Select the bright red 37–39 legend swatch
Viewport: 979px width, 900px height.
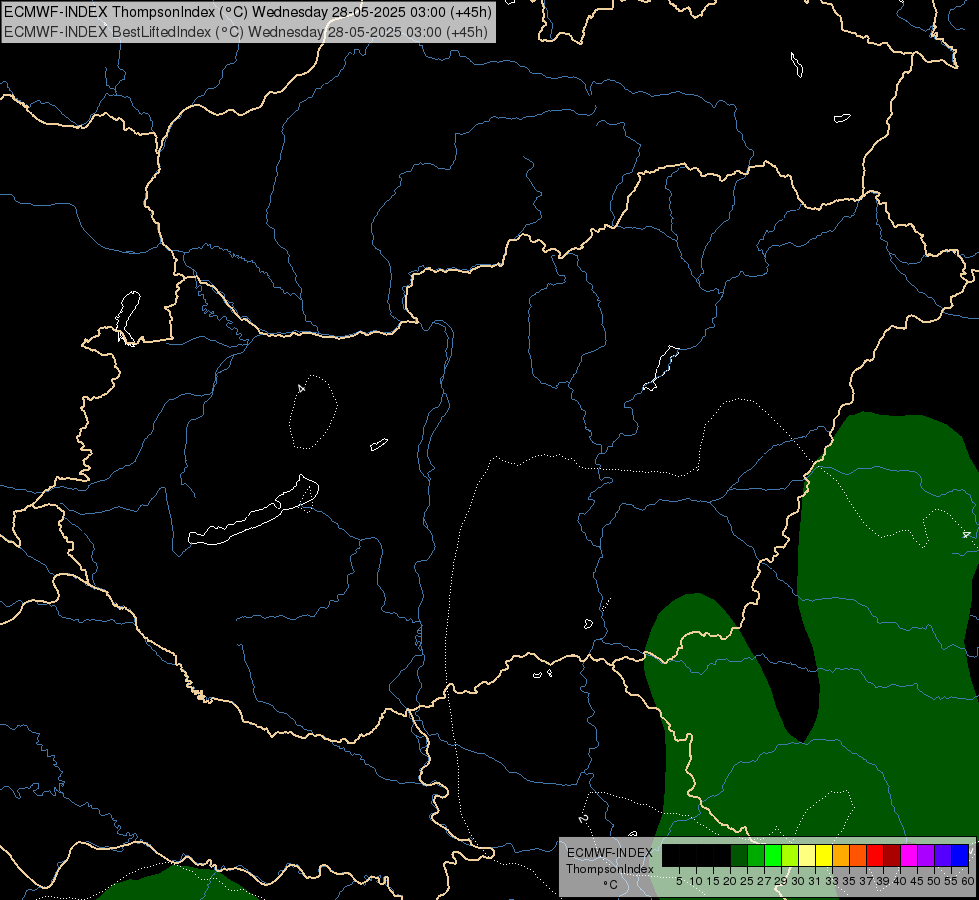875,855
